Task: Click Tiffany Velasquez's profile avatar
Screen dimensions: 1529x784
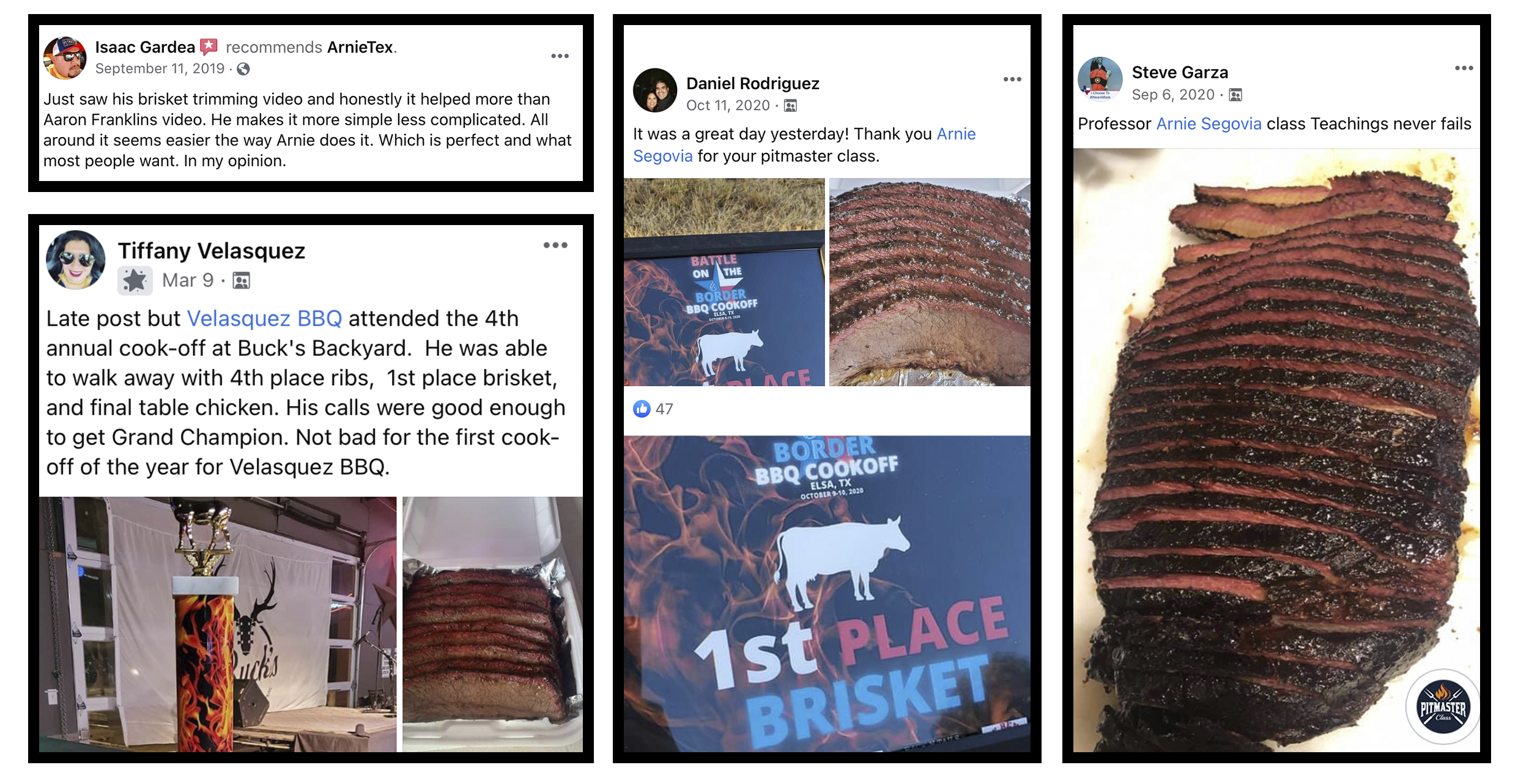Action: pyautogui.click(x=75, y=260)
